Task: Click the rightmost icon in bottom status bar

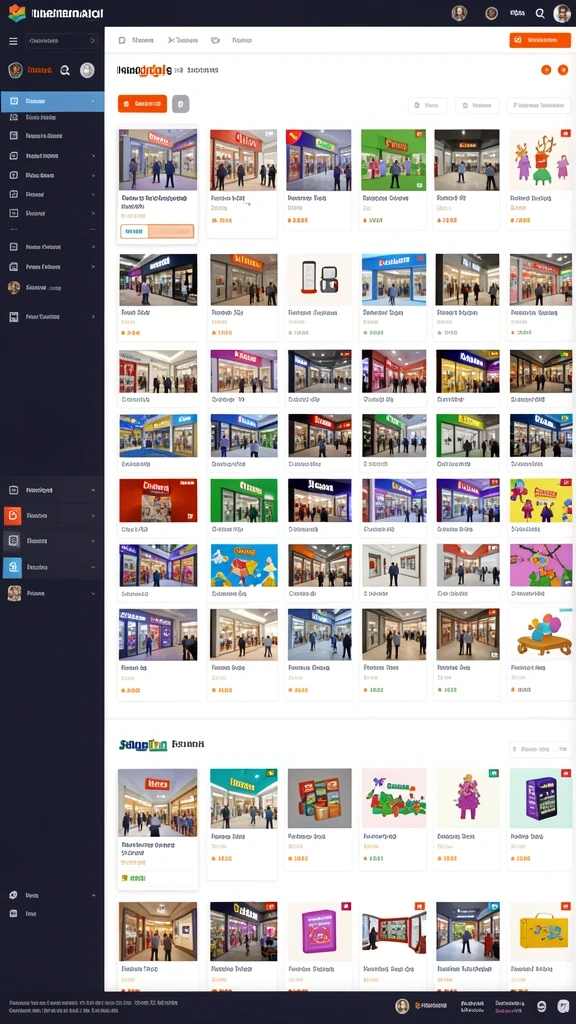Action: [563, 1006]
